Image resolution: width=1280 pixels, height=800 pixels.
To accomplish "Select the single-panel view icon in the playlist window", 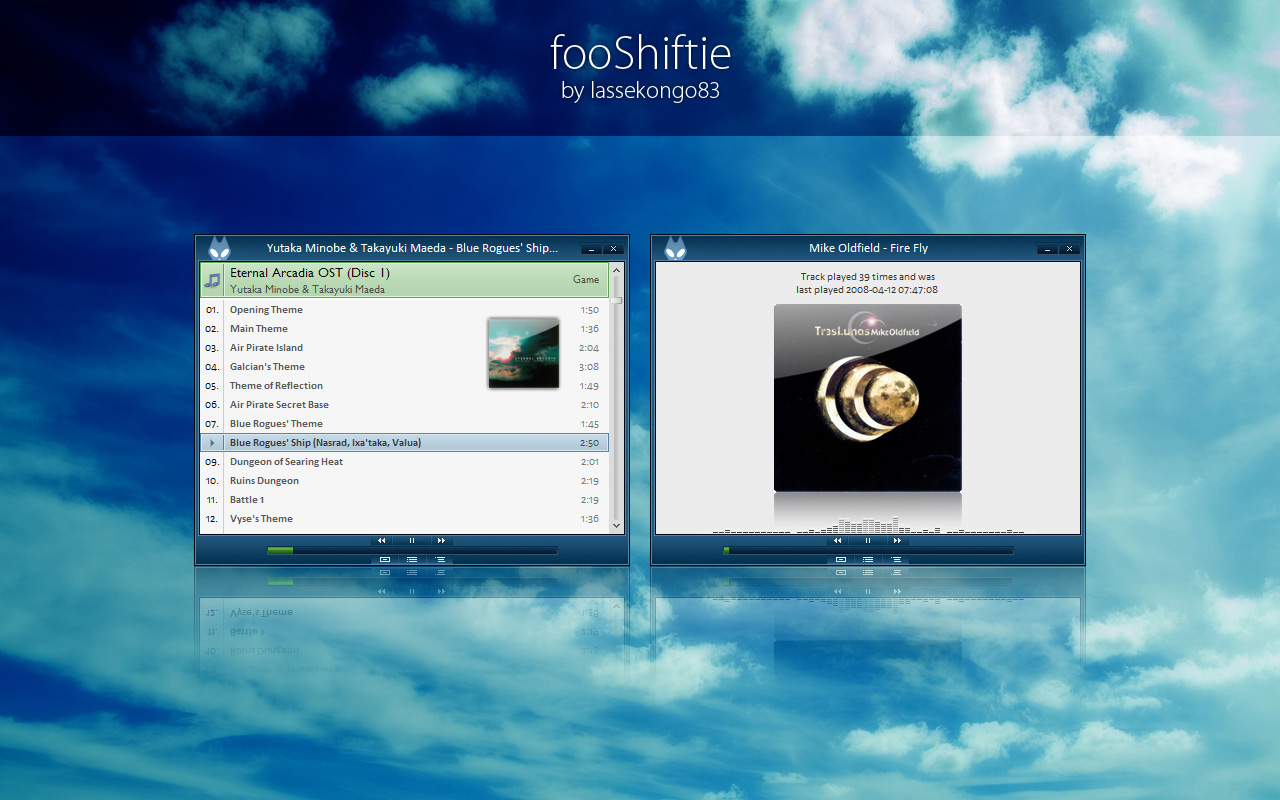I will [x=384, y=559].
